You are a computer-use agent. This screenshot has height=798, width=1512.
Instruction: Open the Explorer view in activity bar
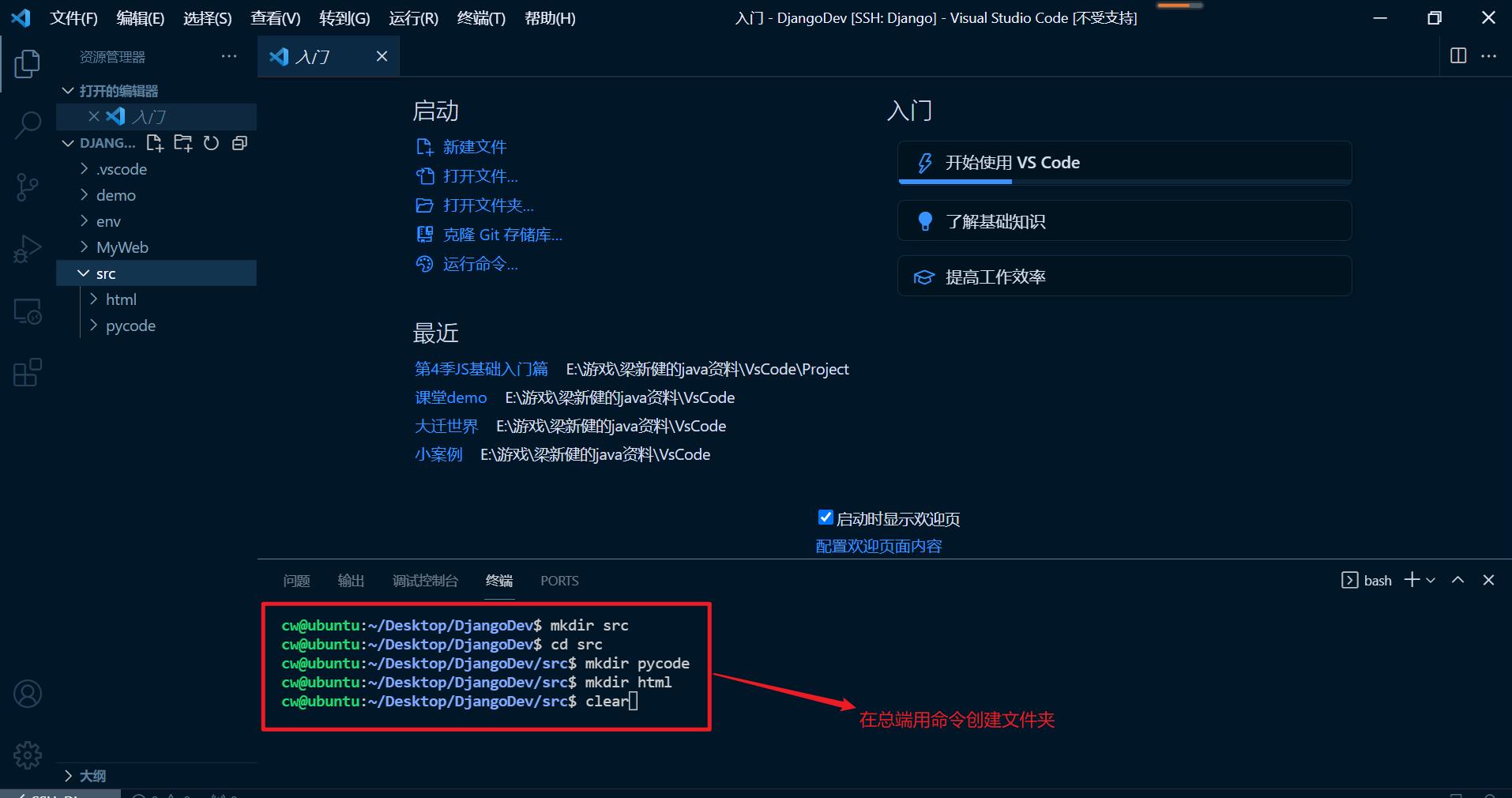click(x=27, y=64)
